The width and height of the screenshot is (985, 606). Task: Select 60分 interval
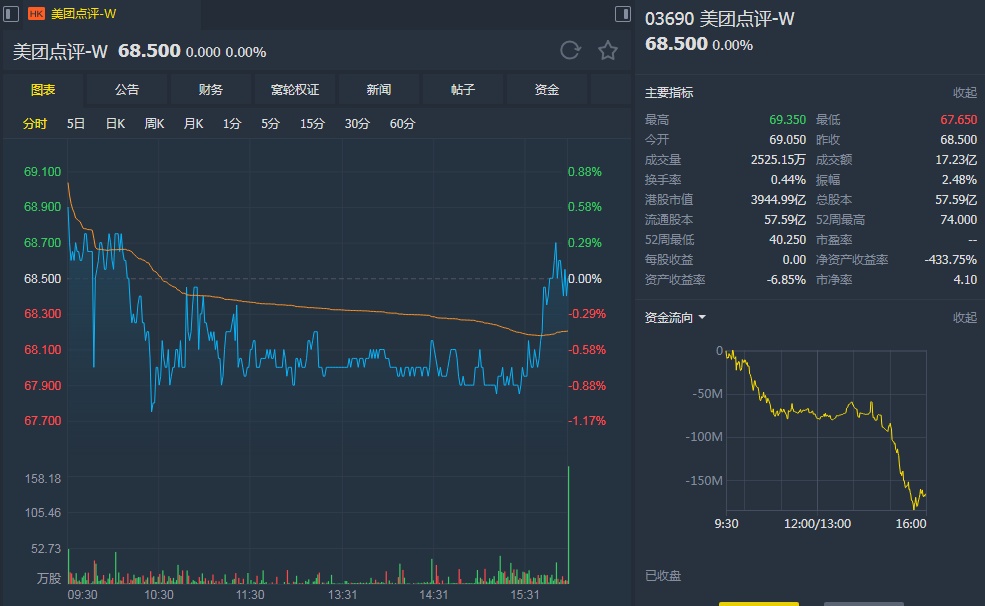point(402,124)
